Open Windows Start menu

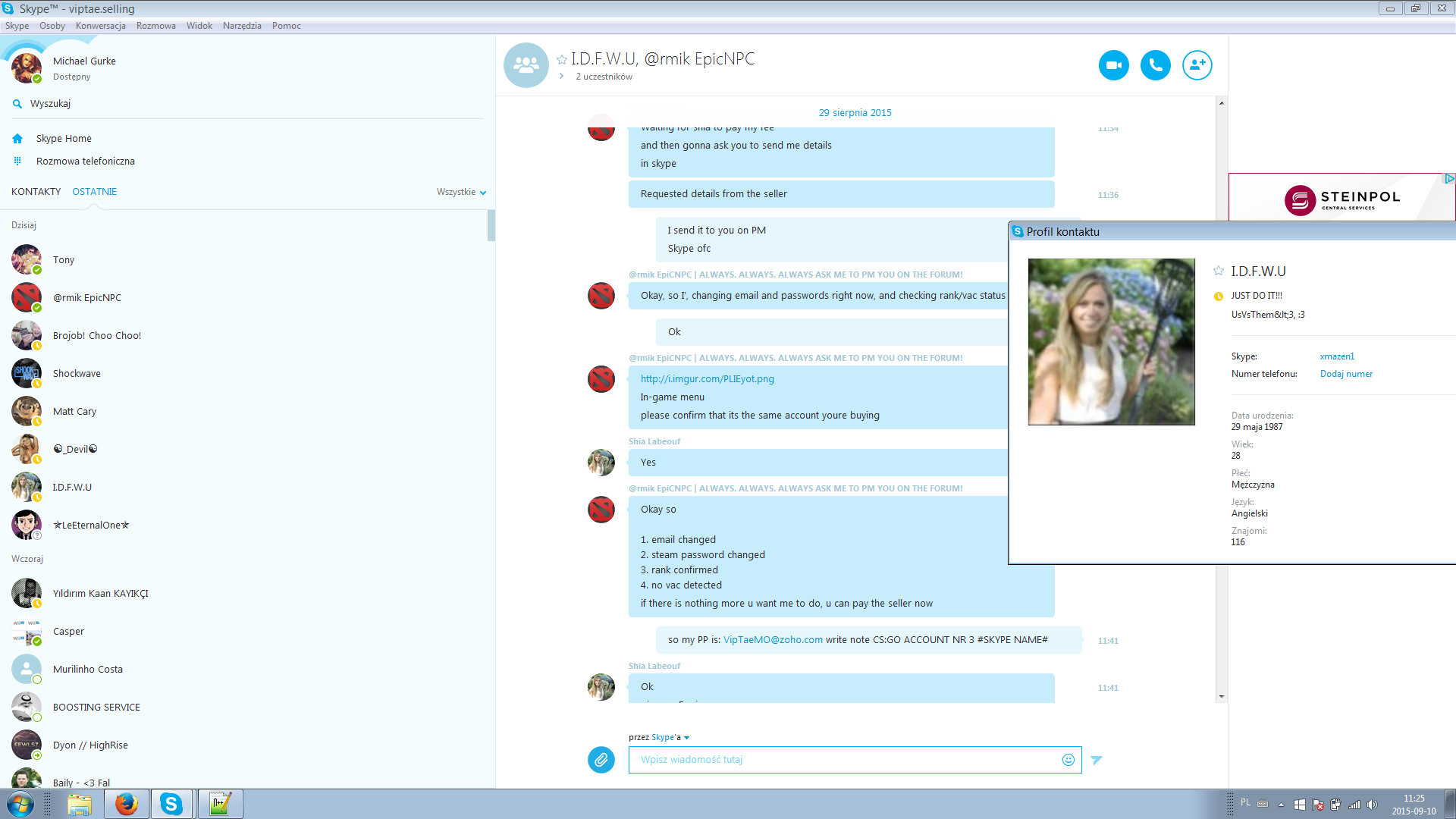pyautogui.click(x=20, y=804)
